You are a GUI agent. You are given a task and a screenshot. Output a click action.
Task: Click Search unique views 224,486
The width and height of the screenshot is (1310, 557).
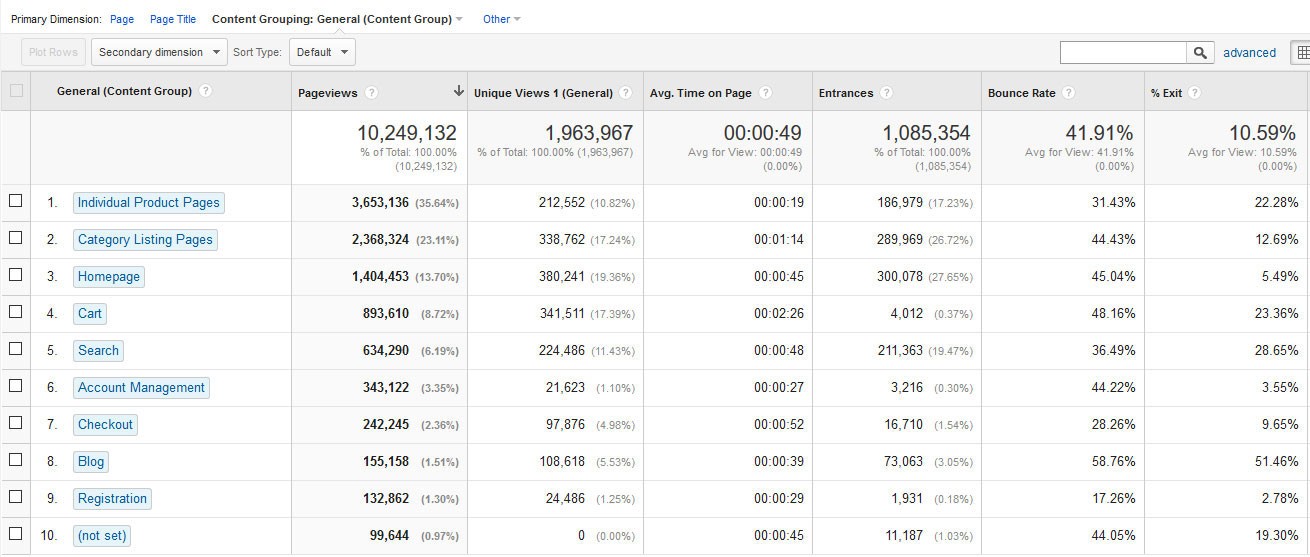561,351
